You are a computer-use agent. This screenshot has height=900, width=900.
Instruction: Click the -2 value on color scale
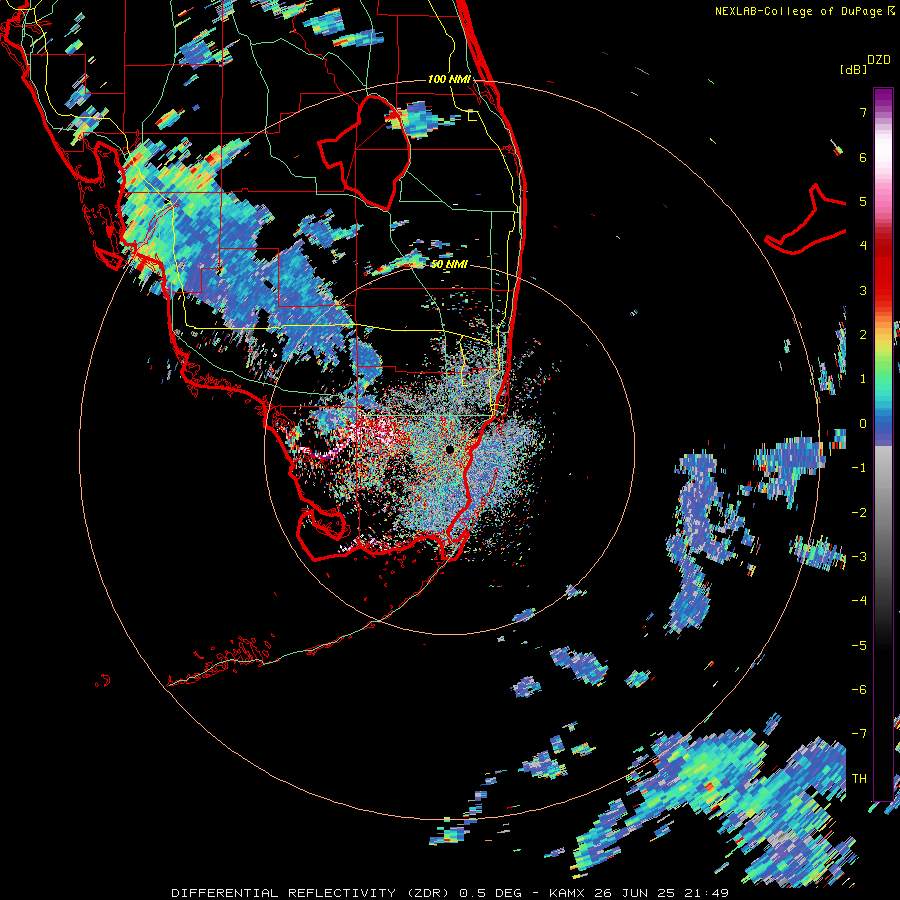pyautogui.click(x=859, y=513)
